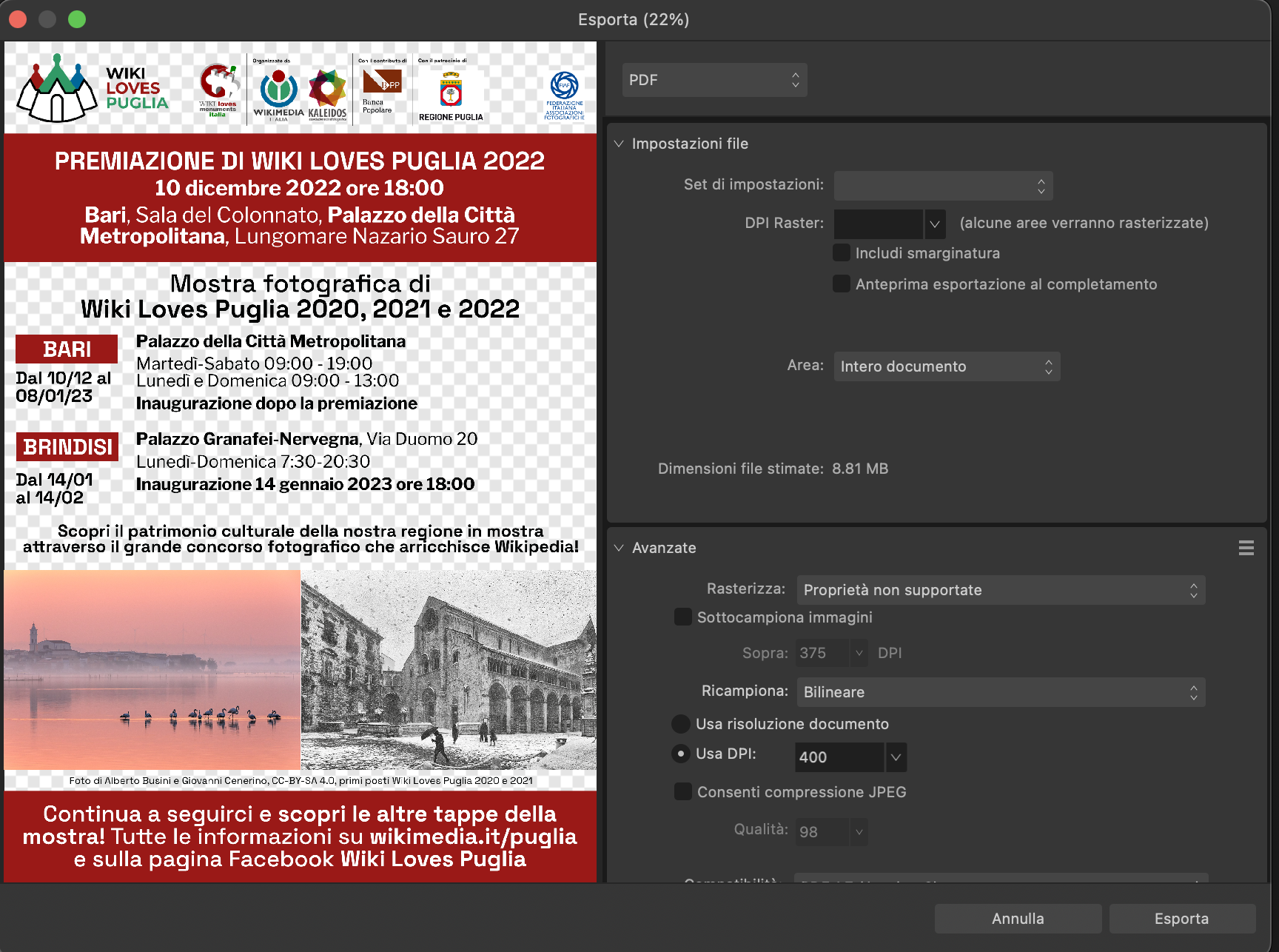
Task: Select Usa risoluzione documento radio button
Action: (680, 724)
